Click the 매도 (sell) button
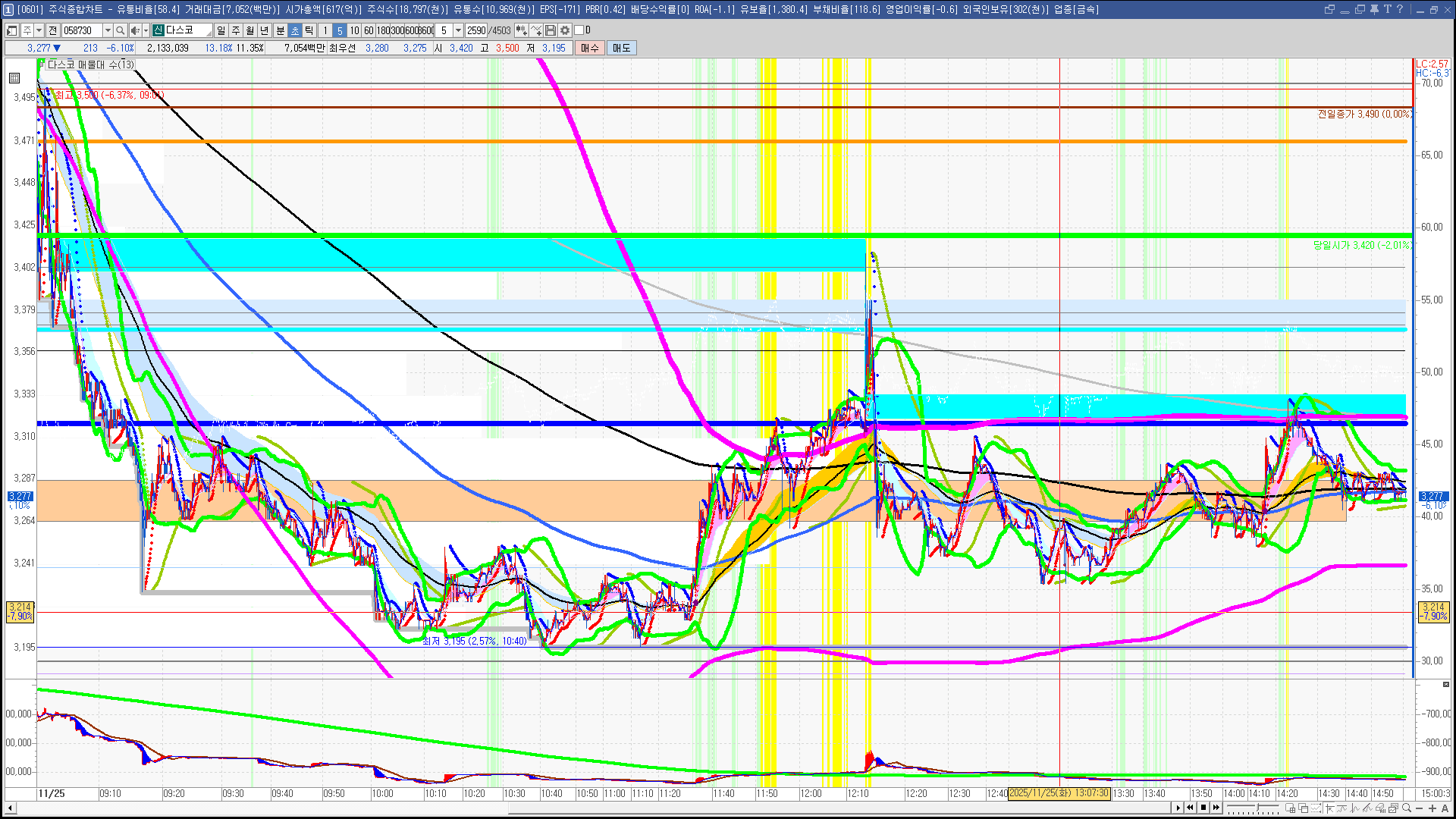Screen dimensions: 1456x819 point(621,48)
